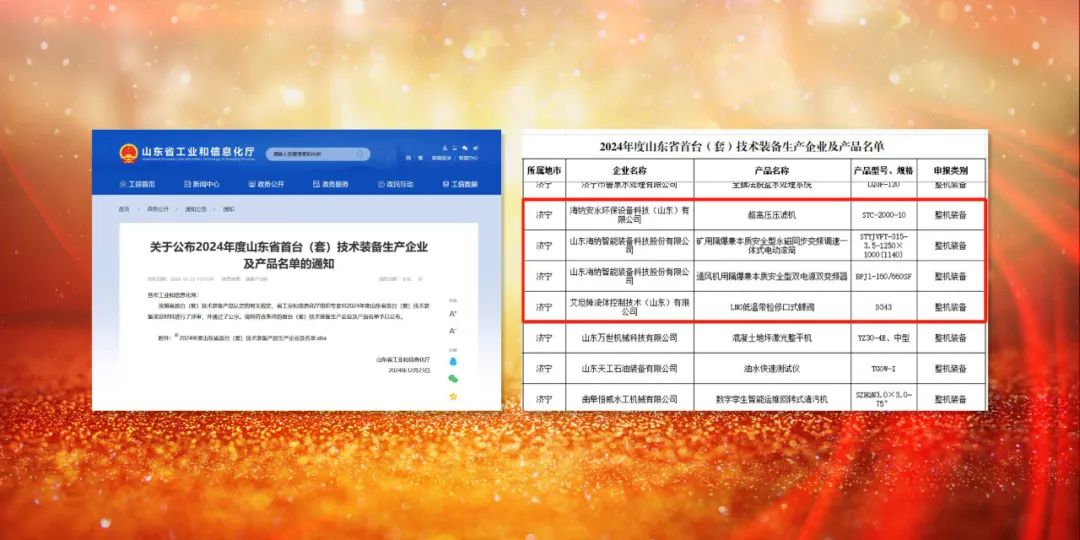Click the yellow star favorite icon
The height and width of the screenshot is (540, 1080).
453,397
